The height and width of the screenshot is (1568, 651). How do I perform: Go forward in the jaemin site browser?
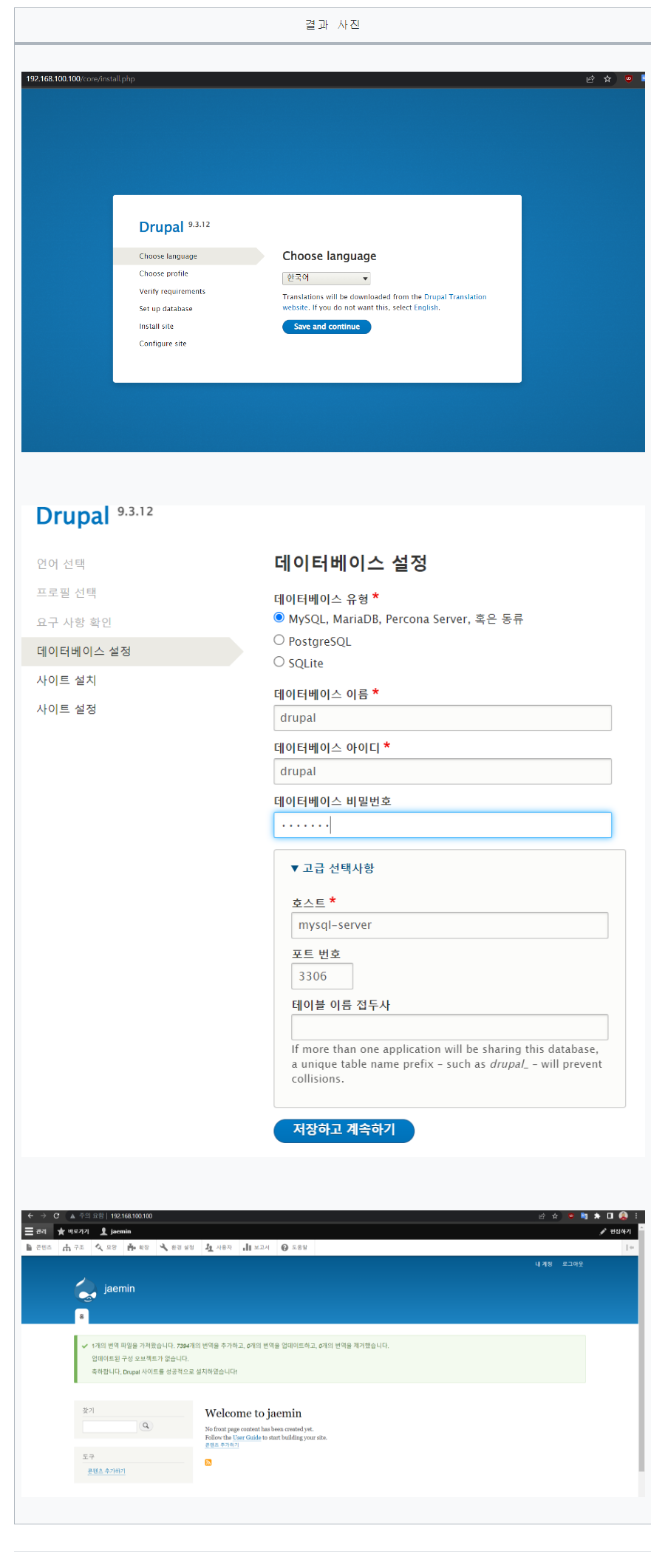click(x=44, y=1216)
